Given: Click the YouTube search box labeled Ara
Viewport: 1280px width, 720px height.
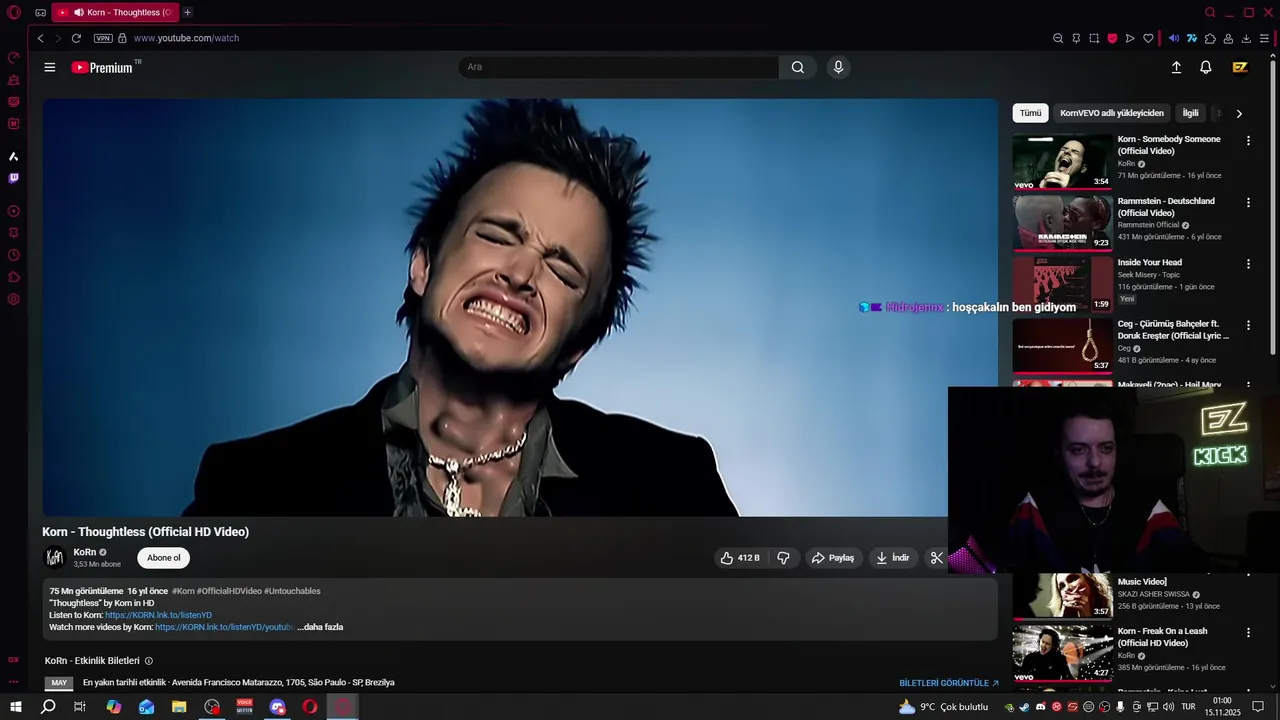Looking at the screenshot, I should [x=618, y=67].
